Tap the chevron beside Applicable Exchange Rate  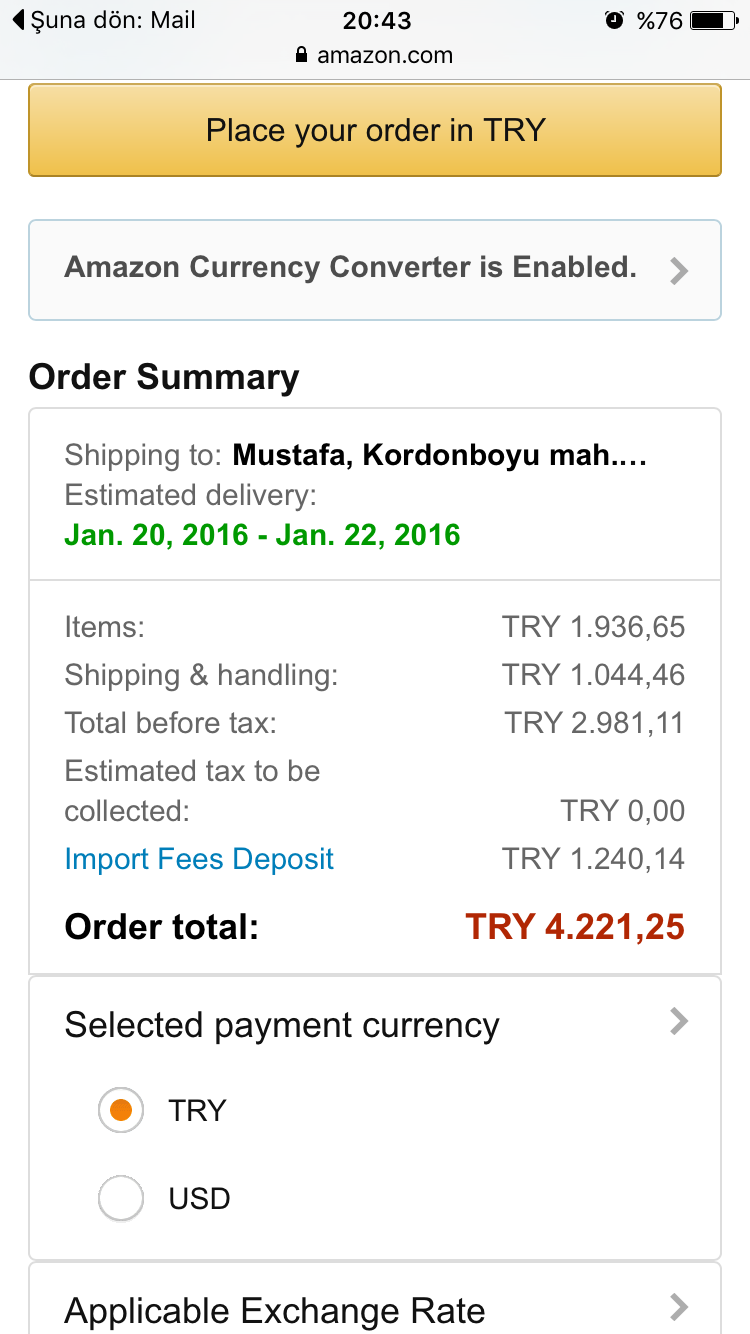pyautogui.click(x=679, y=1306)
